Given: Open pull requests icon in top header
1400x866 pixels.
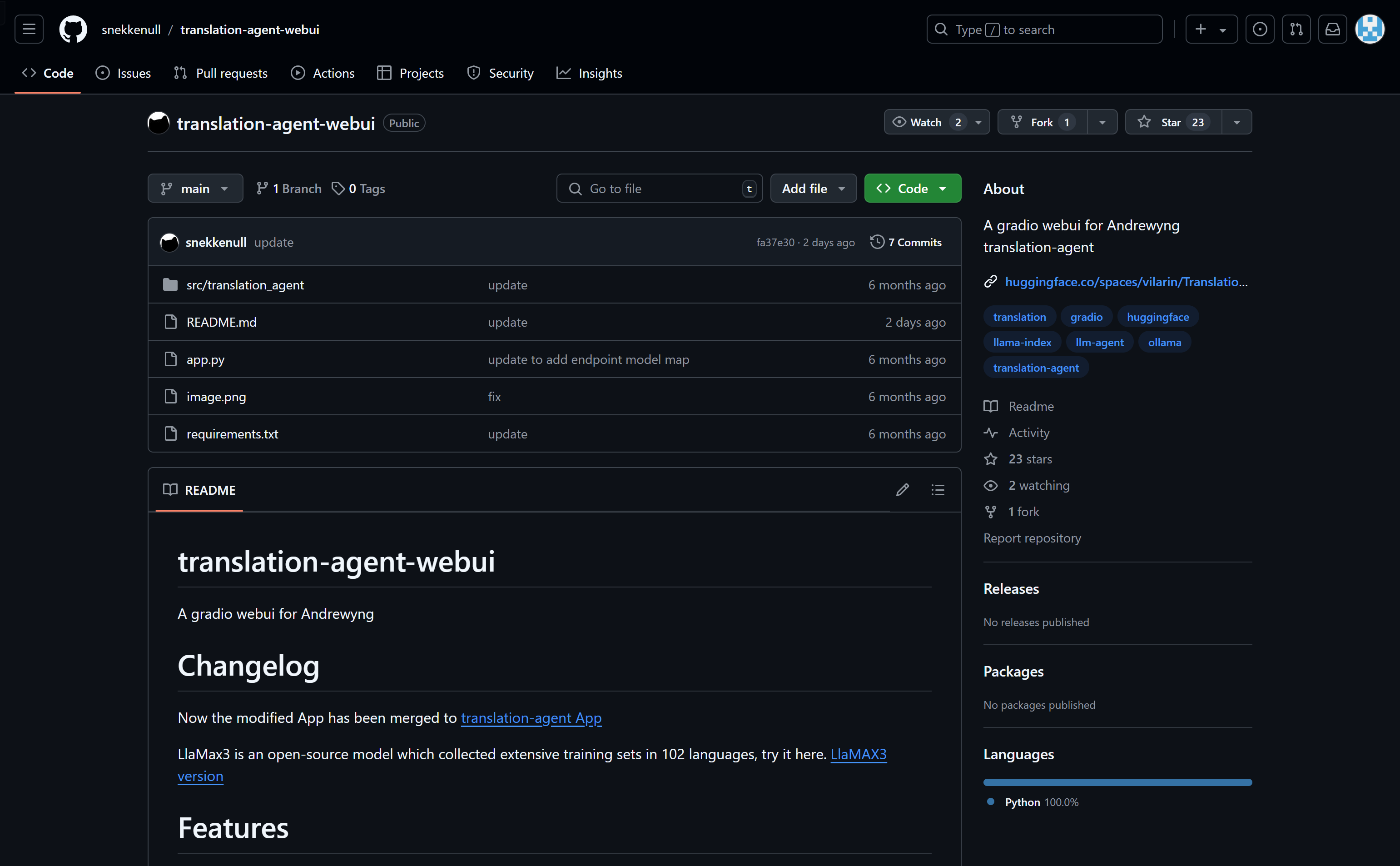Looking at the screenshot, I should click(1296, 29).
